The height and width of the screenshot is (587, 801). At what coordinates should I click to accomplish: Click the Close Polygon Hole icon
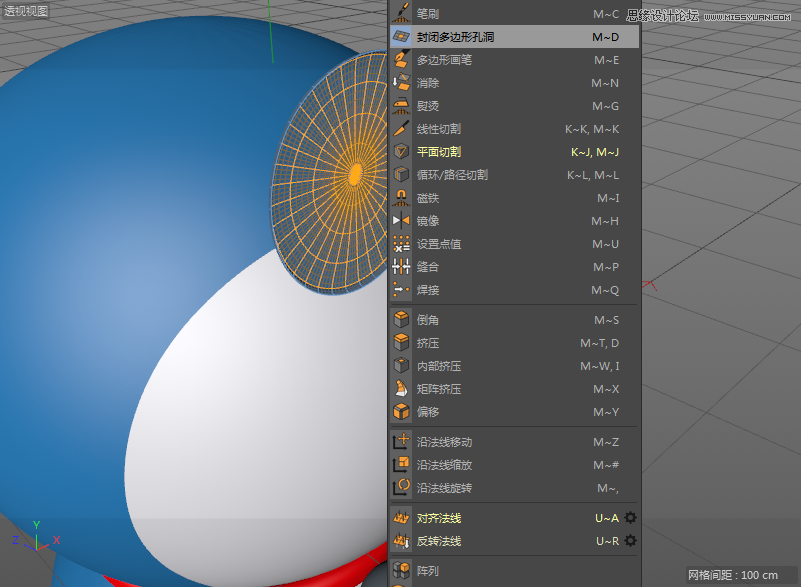(x=401, y=37)
